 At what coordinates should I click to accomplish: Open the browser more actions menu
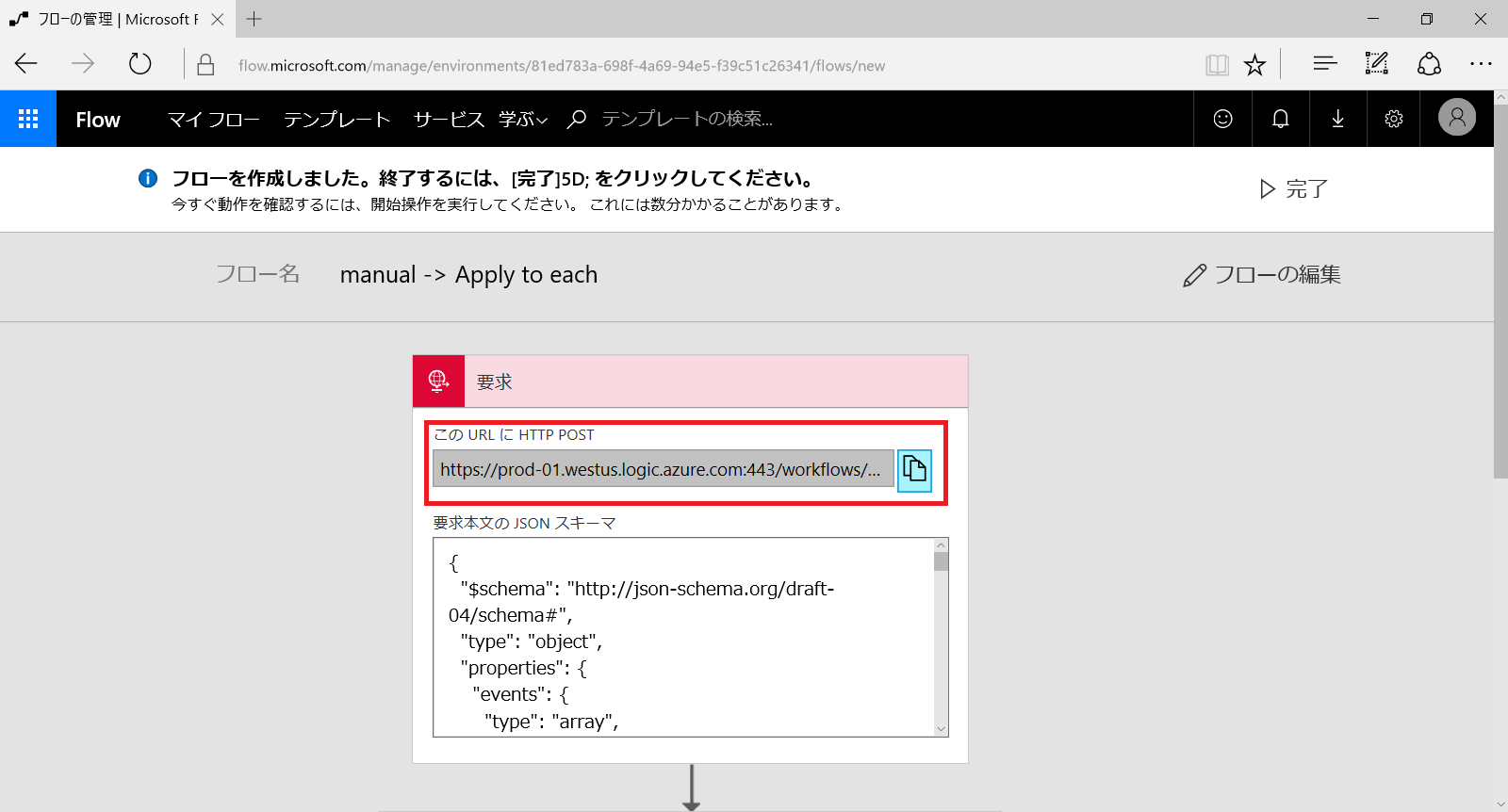coord(1481,64)
